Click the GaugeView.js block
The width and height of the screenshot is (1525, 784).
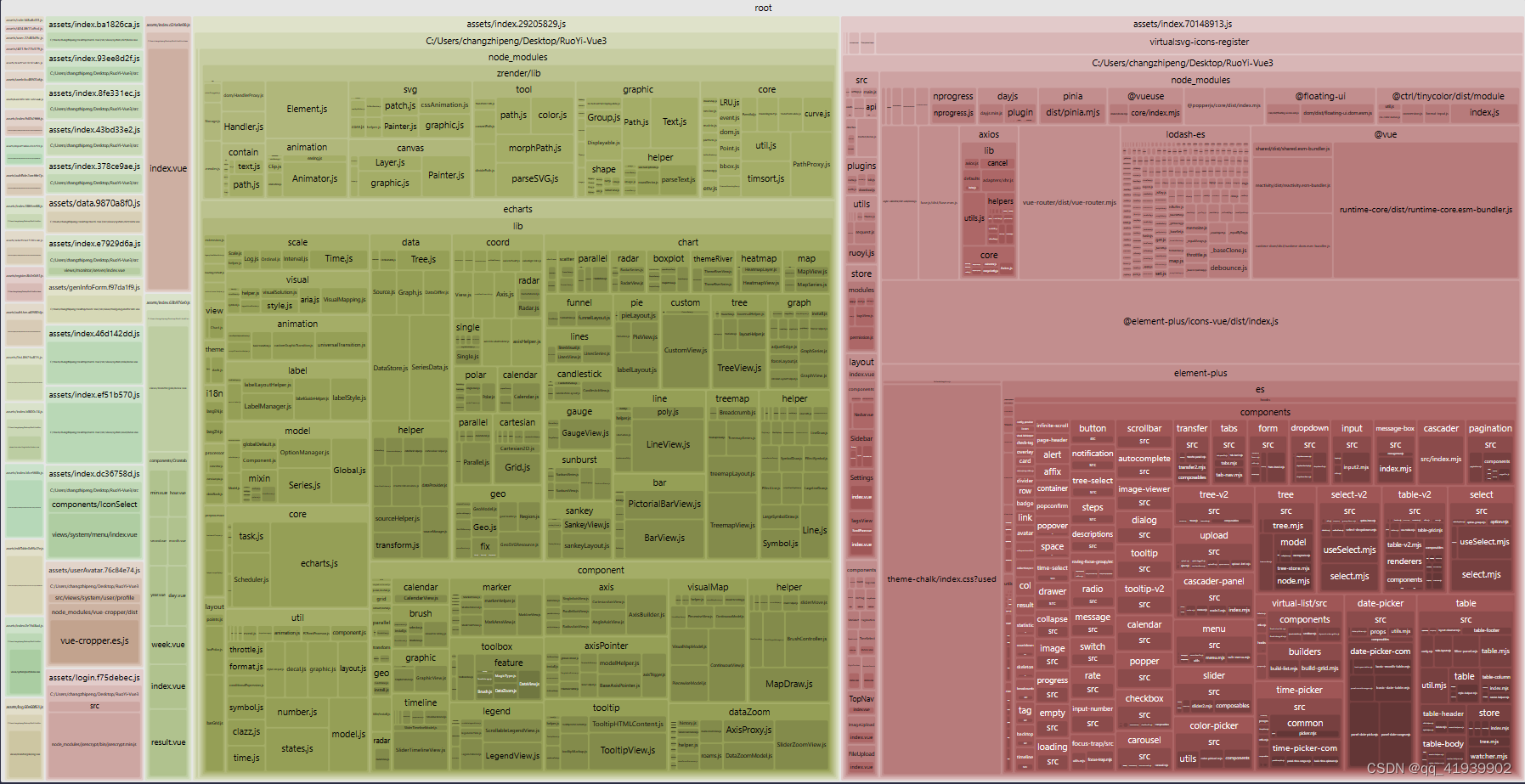(x=585, y=433)
